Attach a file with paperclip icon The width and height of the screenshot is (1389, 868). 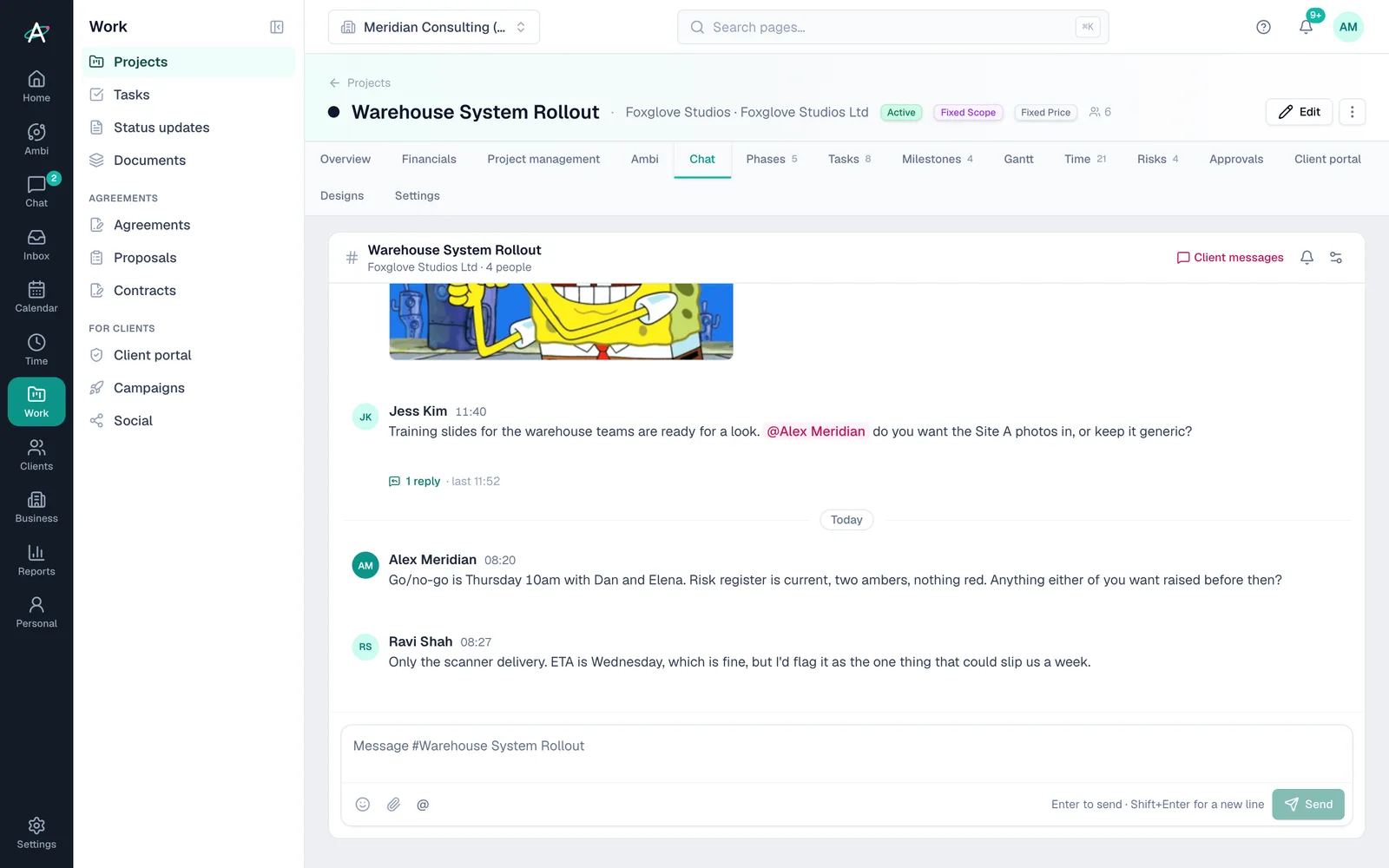(393, 805)
